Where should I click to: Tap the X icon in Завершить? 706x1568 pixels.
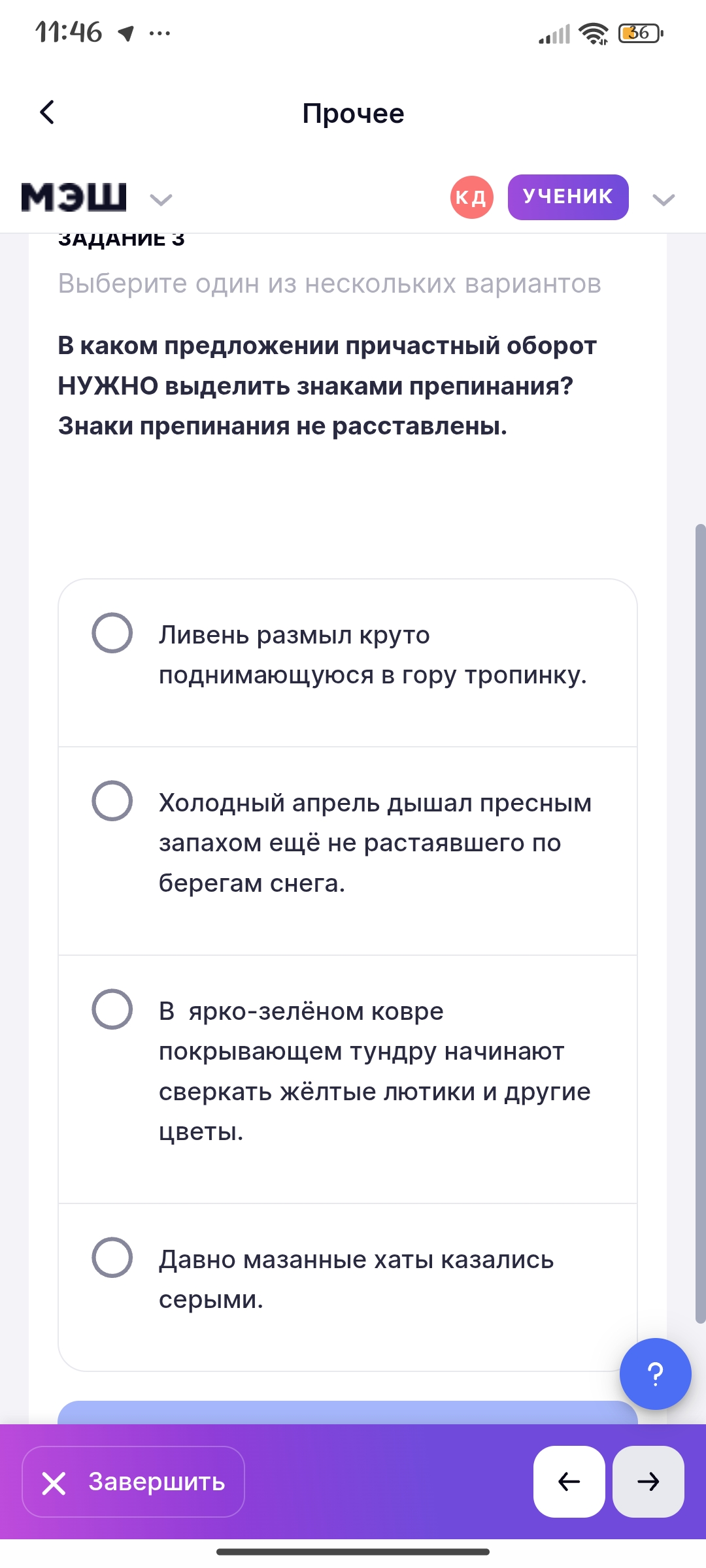(x=54, y=1483)
